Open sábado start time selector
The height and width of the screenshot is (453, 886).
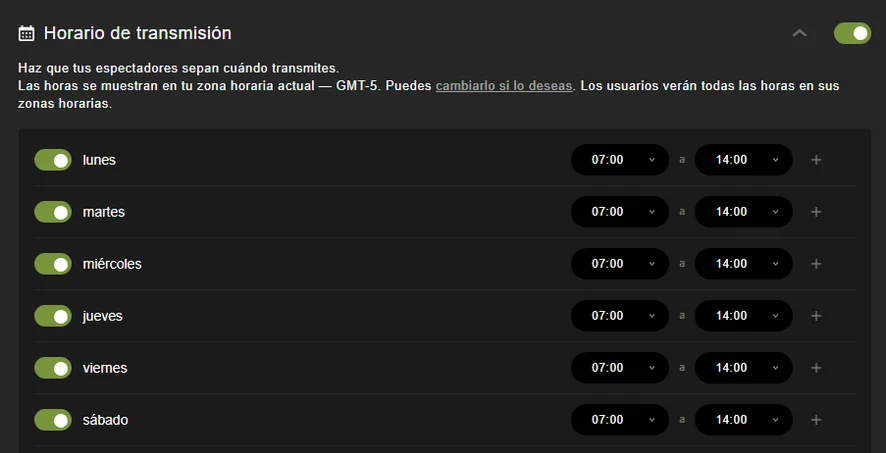620,420
